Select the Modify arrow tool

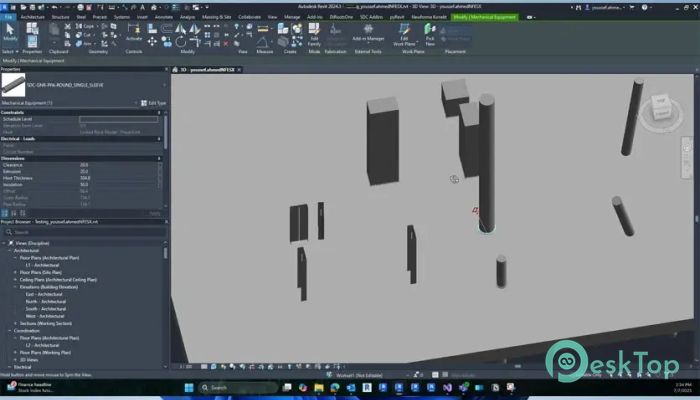[x=10, y=33]
